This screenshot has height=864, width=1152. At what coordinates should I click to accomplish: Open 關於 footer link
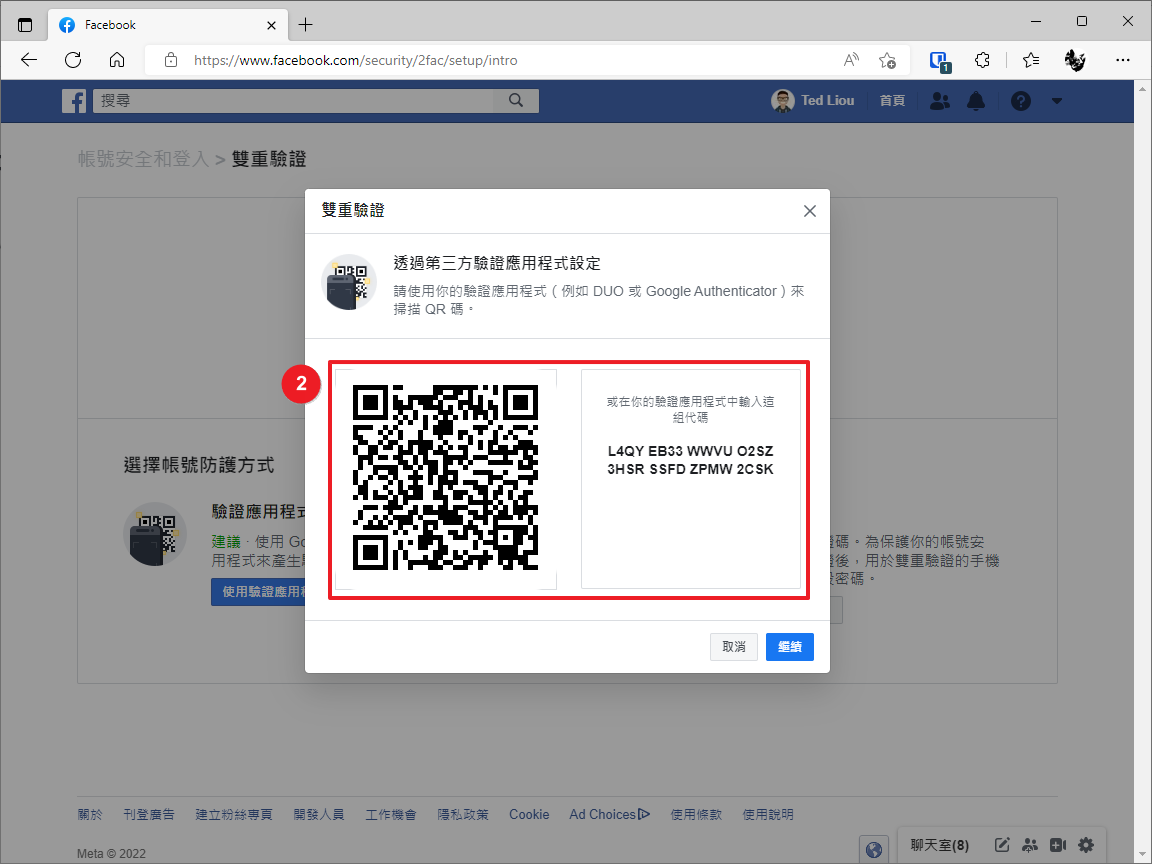pyautogui.click(x=90, y=814)
